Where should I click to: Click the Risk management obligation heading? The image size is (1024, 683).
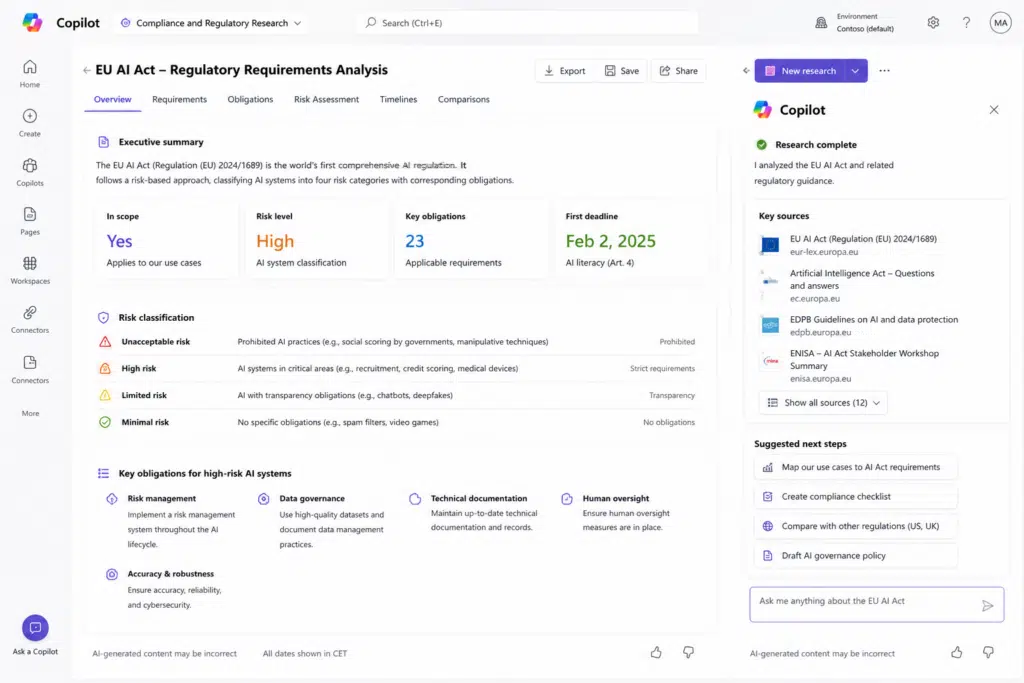coord(161,498)
